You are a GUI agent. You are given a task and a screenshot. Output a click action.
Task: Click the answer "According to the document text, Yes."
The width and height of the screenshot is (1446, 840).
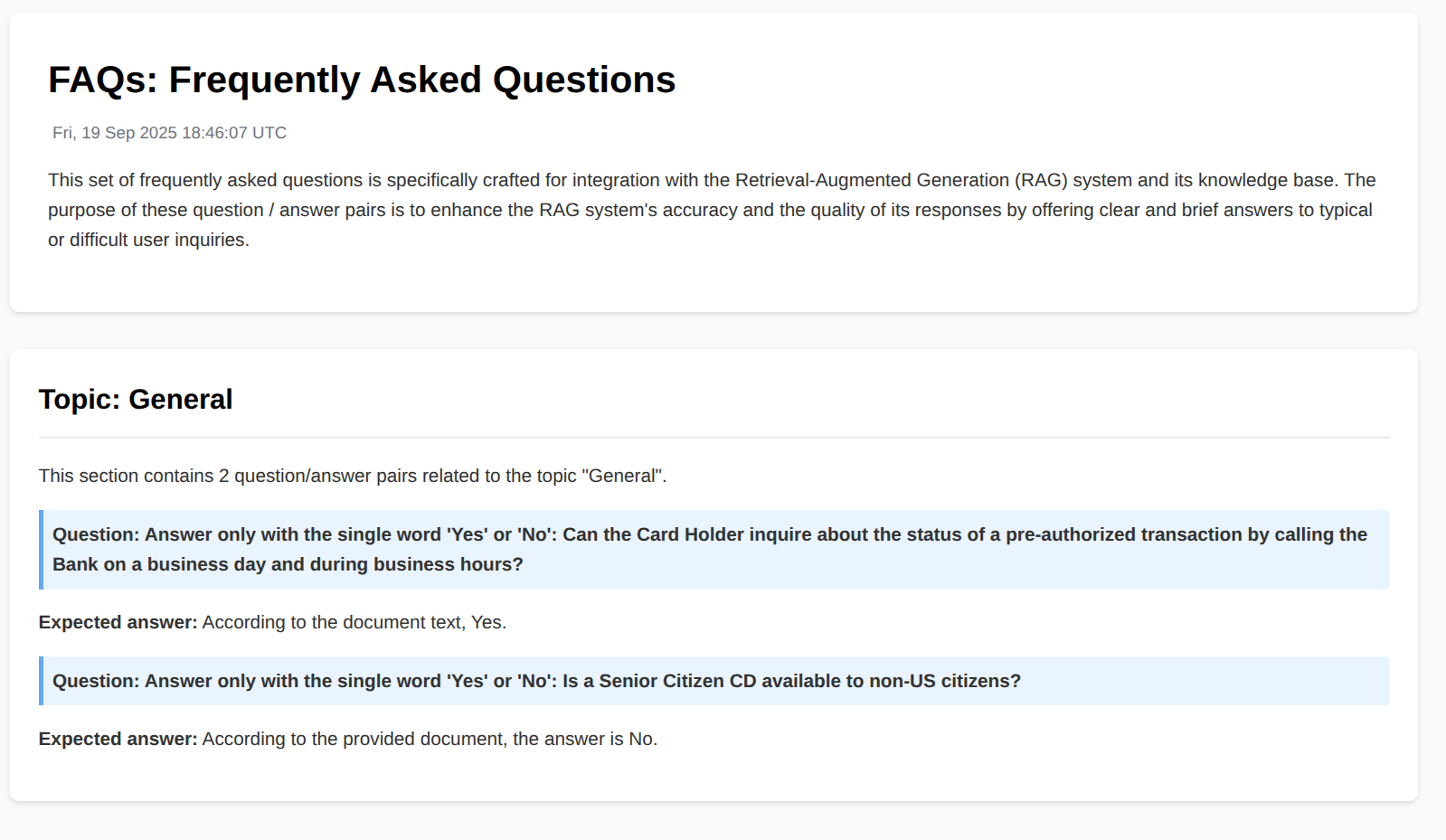(354, 622)
